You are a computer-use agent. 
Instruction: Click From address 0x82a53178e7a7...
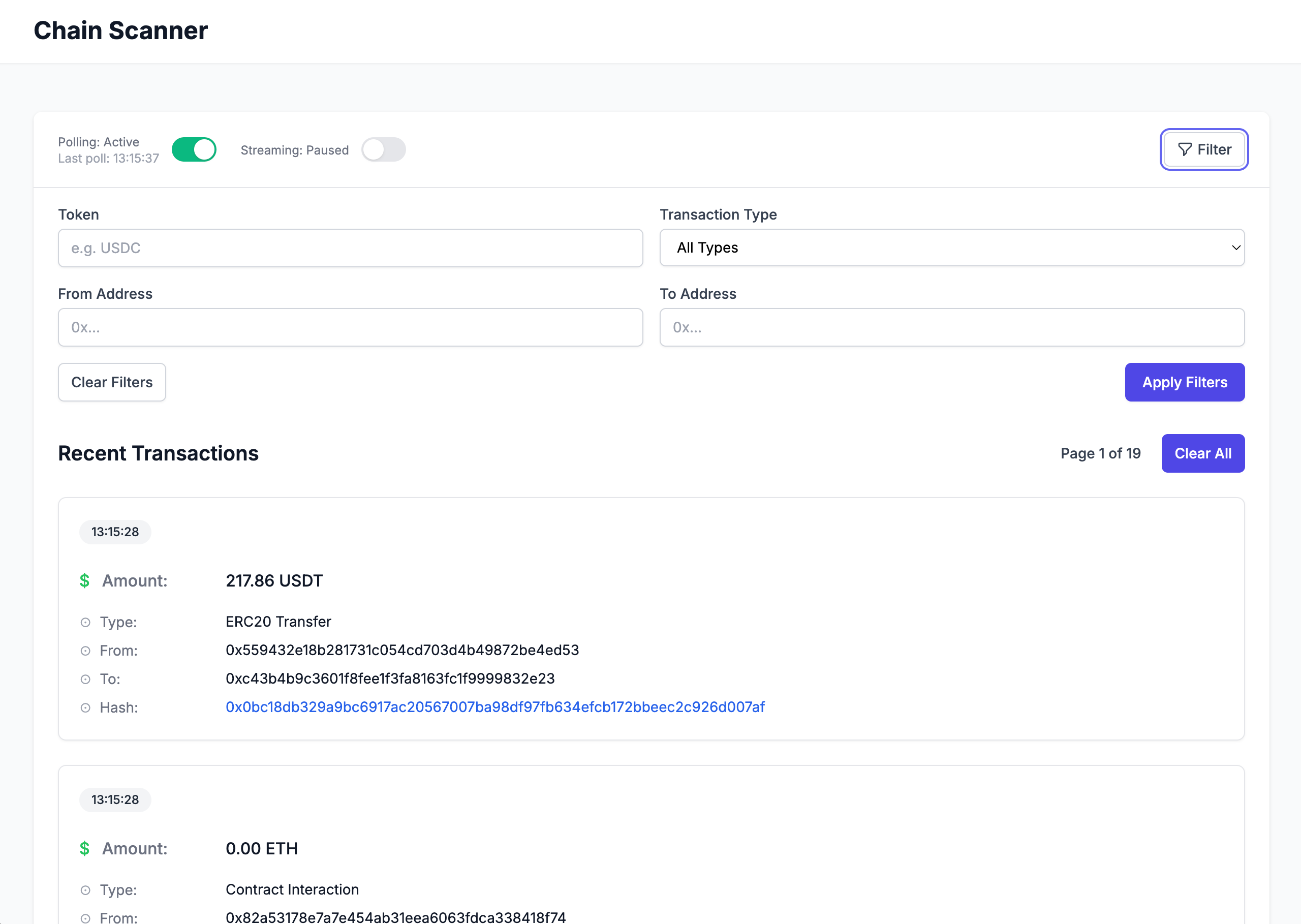tap(396, 917)
